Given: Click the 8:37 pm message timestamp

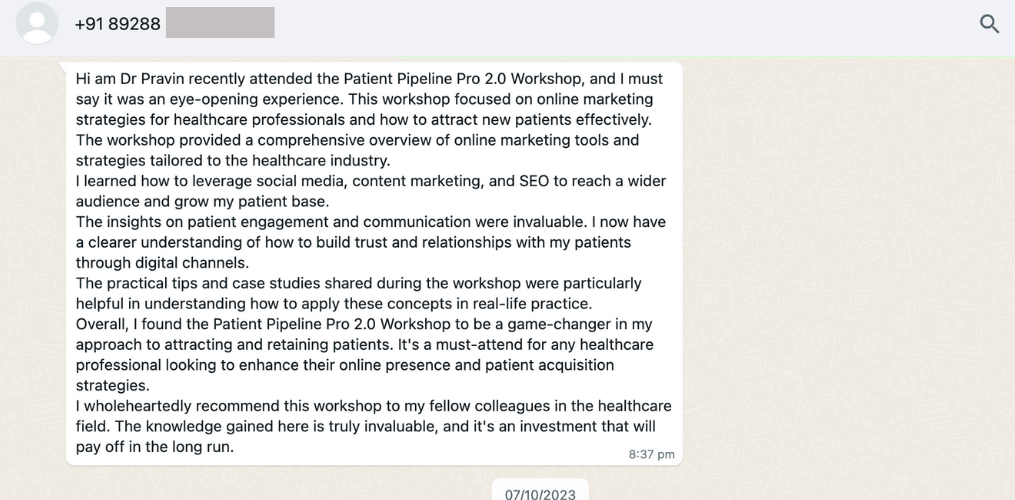Looking at the screenshot, I should click(651, 454).
